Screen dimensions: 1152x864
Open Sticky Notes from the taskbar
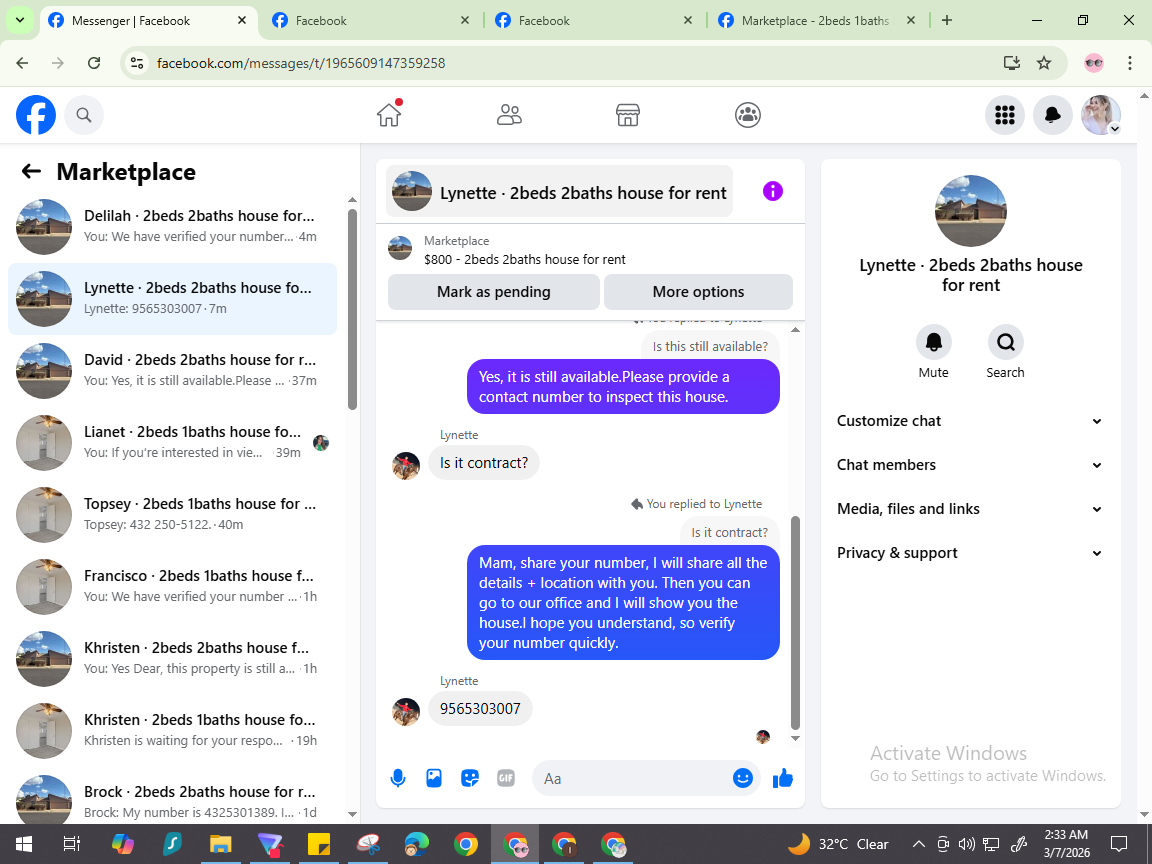(x=319, y=844)
